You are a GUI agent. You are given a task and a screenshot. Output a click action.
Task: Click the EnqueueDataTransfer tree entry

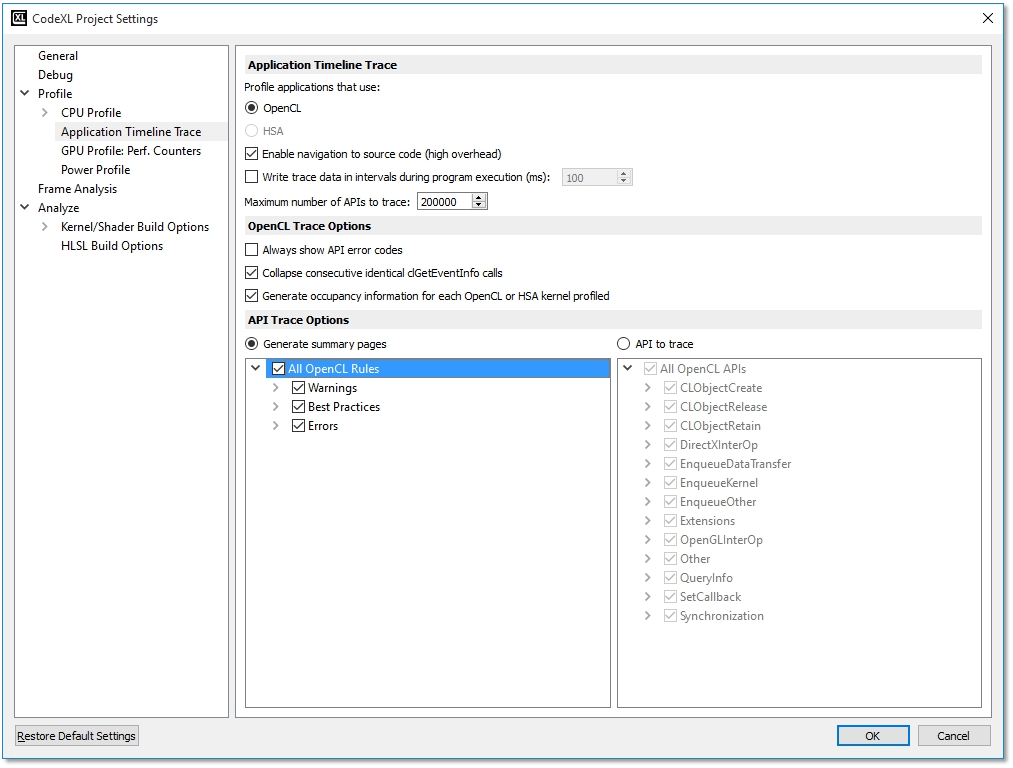tap(735, 464)
